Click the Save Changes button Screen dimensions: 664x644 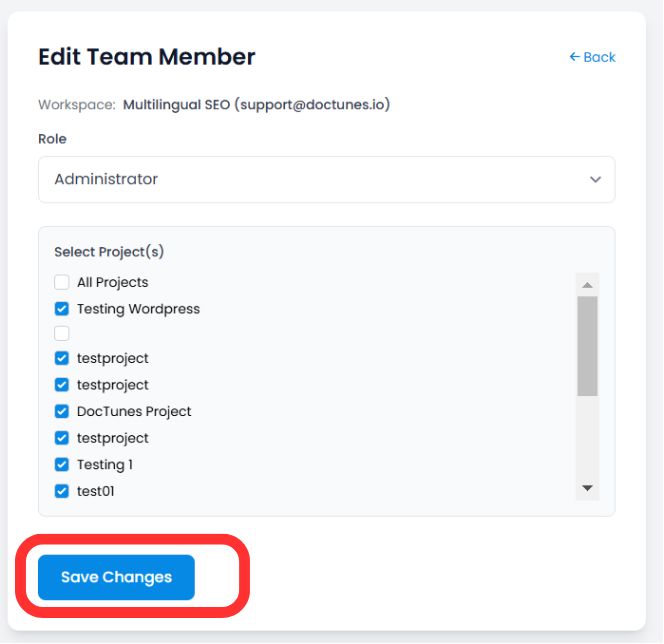coord(116,577)
